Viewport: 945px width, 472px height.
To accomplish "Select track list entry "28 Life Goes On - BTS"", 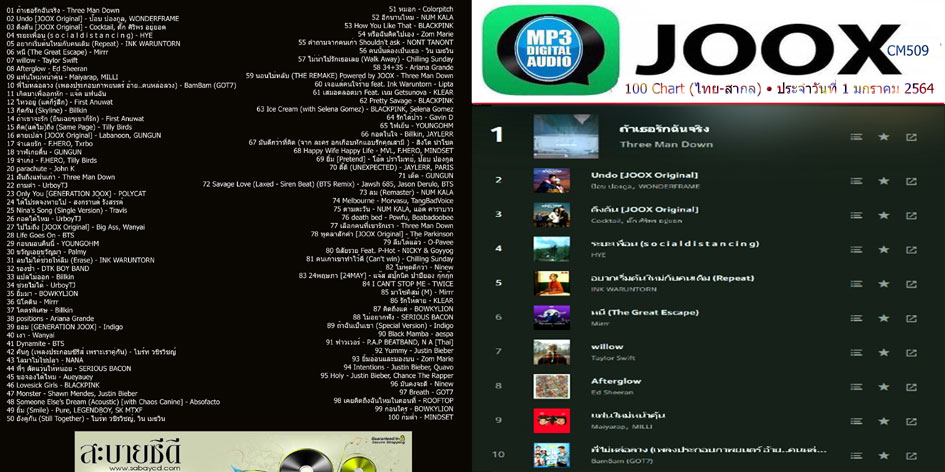I will [x=40, y=234].
